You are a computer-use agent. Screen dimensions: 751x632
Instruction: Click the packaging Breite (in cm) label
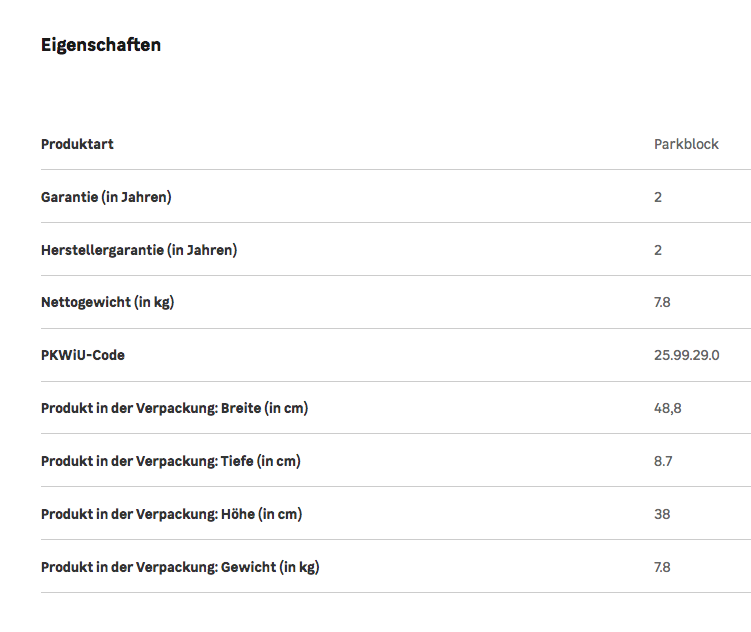pyautogui.click(x=174, y=408)
